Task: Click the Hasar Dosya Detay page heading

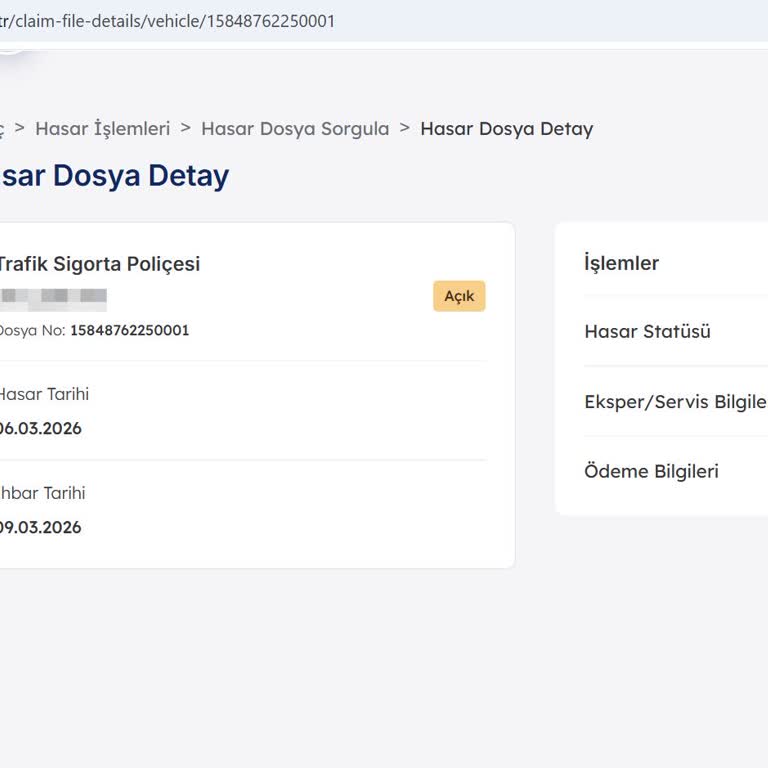Action: coord(115,175)
